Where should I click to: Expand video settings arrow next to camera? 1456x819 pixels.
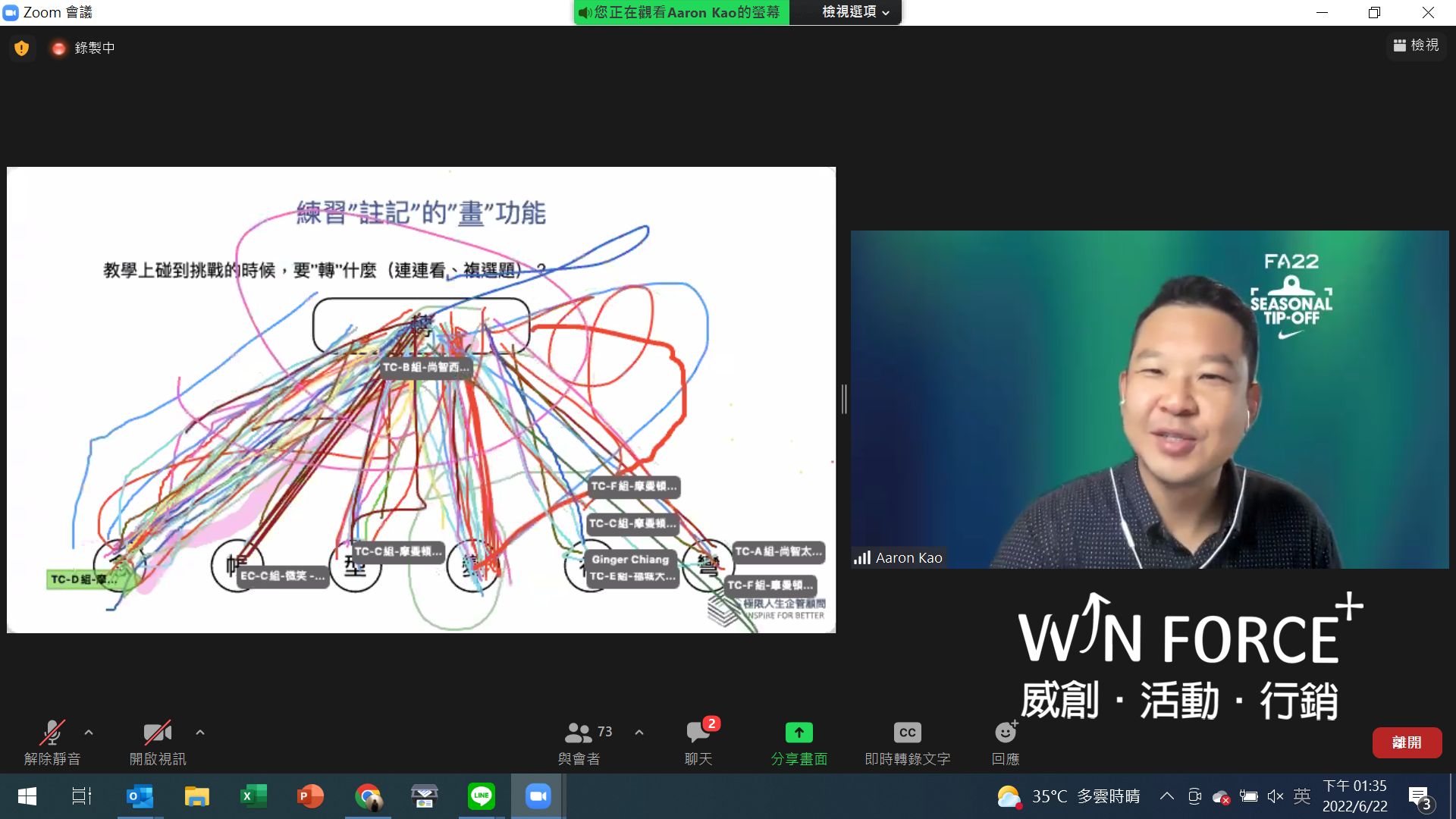coord(200,733)
